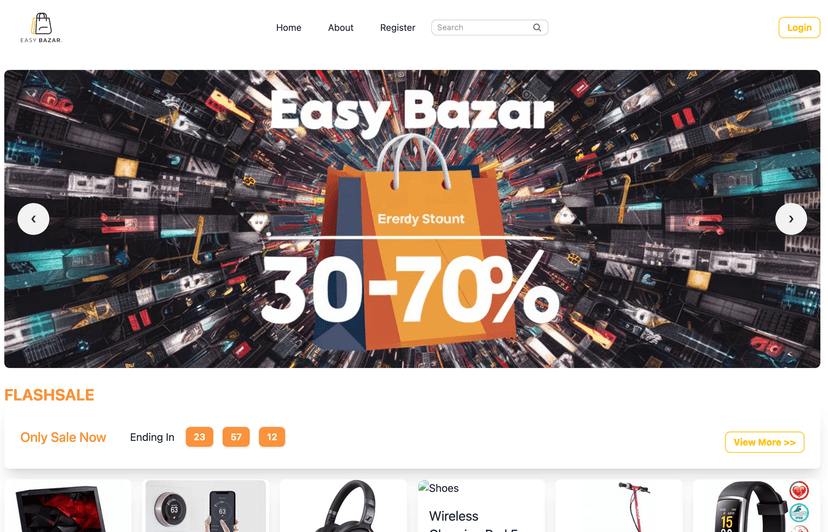Viewport: 828px width, 532px height.
Task: Open the About nav link
Action: click(x=341, y=27)
